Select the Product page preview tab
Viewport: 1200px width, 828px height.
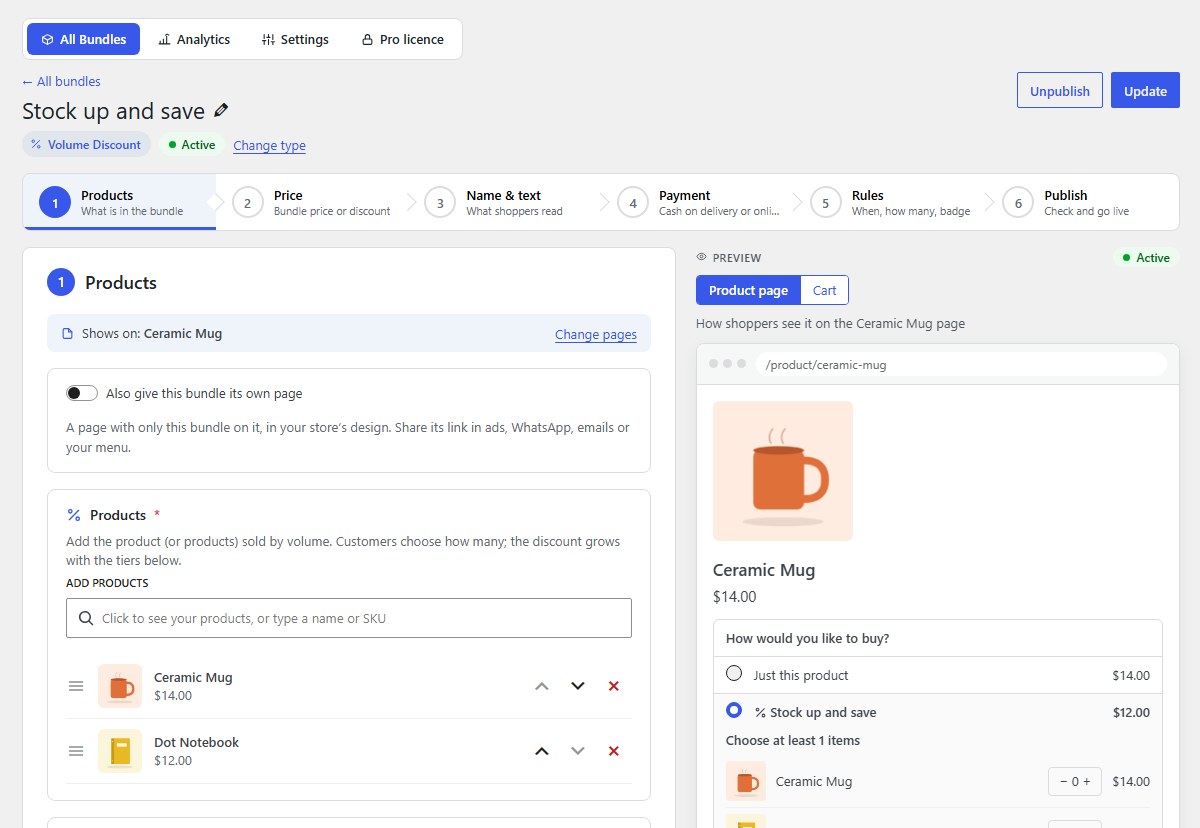749,290
